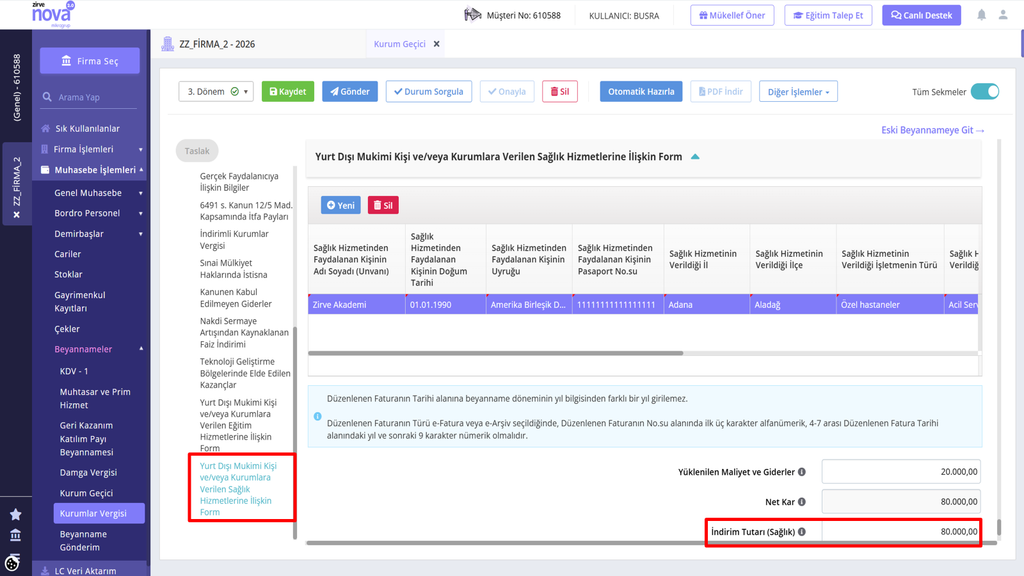Click the Zirve Nova logo

coord(52,14)
